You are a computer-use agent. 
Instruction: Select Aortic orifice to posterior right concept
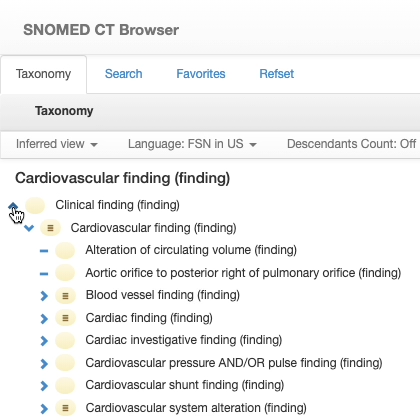(x=243, y=273)
